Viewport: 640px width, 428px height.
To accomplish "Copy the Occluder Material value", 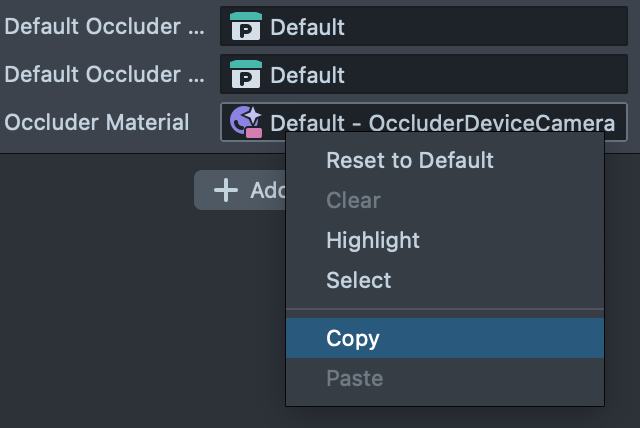I will [353, 338].
